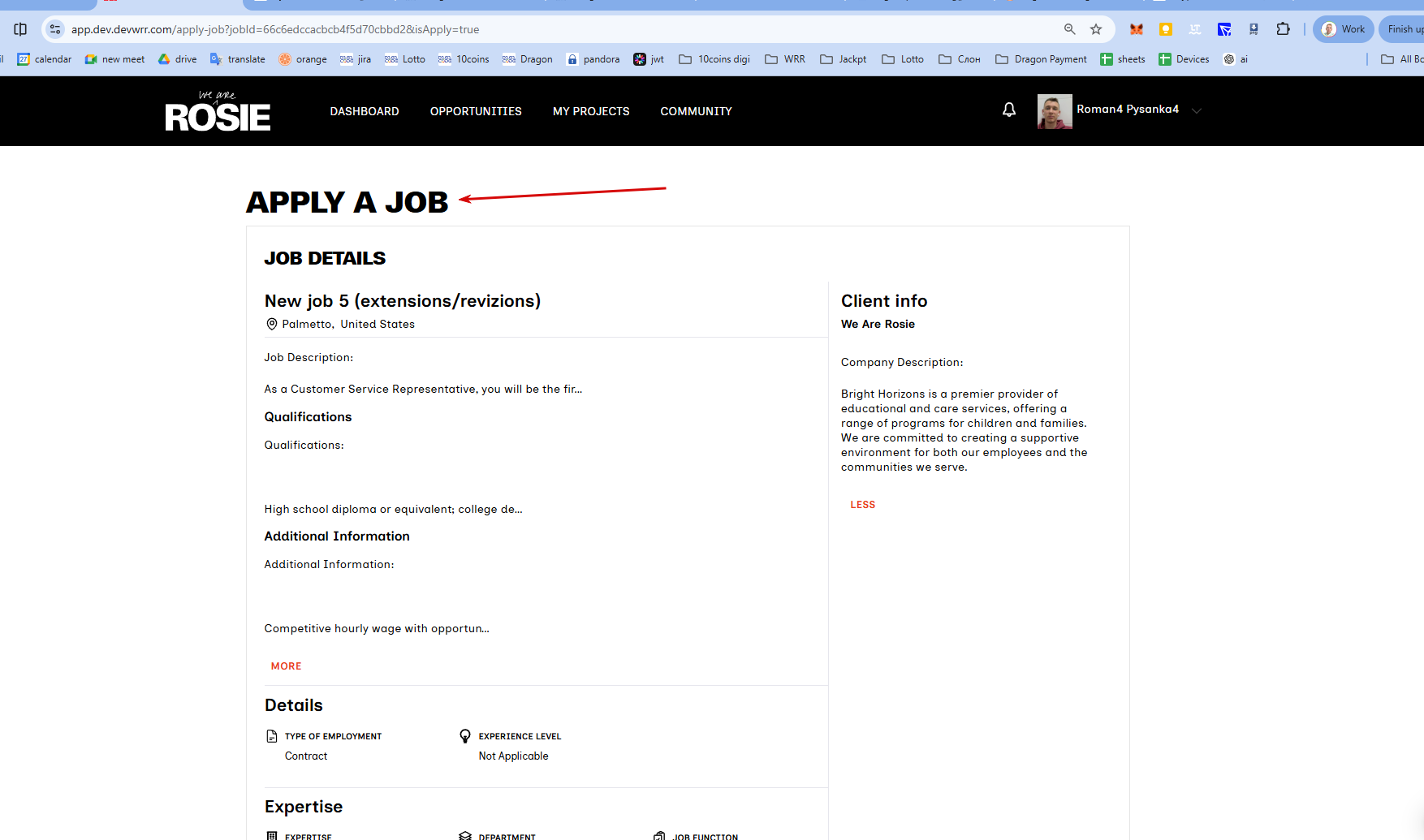Open the Opportunities menu item
The height and width of the screenshot is (840, 1424).
pos(476,111)
